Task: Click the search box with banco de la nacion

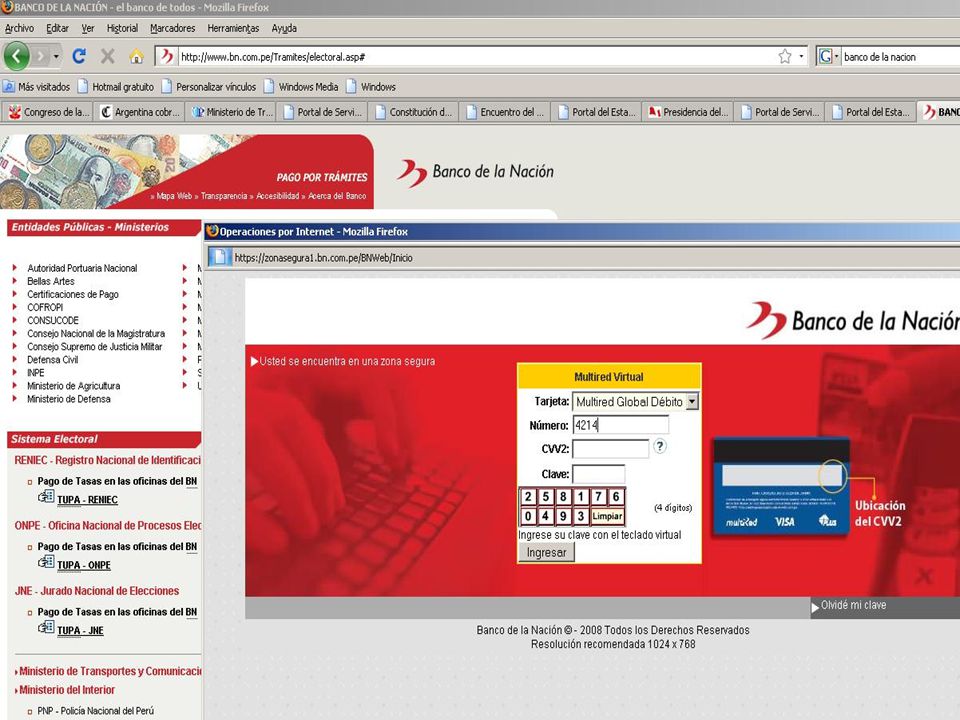Action: 900,57
